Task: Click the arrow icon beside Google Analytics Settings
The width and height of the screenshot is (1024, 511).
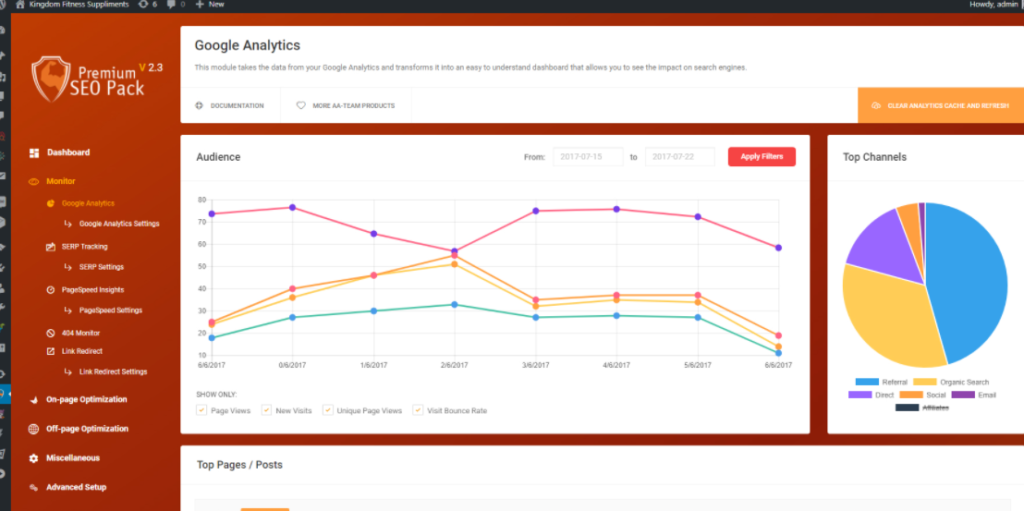Action: pyautogui.click(x=68, y=223)
